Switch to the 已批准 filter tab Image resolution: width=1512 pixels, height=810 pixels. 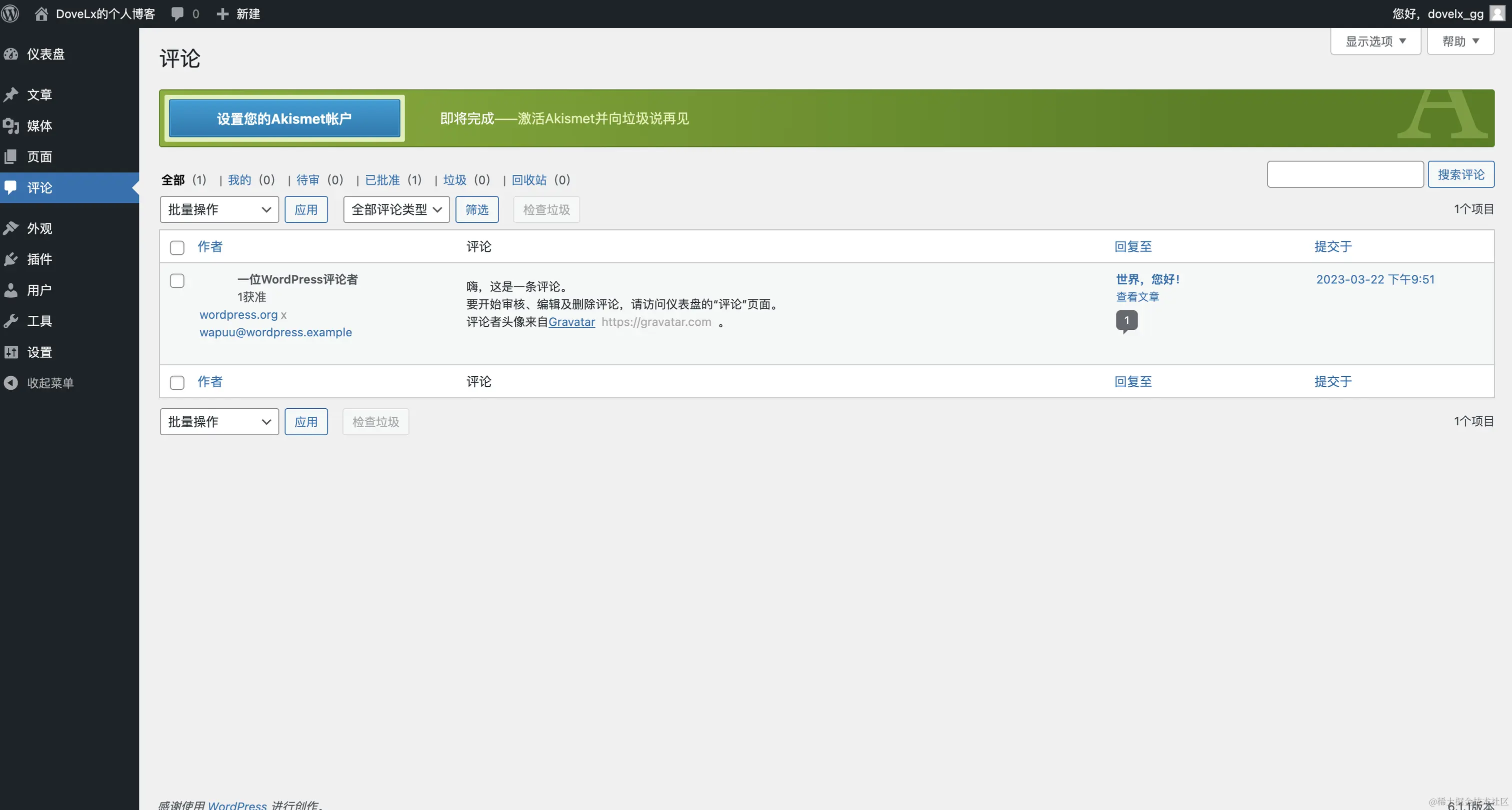pyautogui.click(x=382, y=180)
